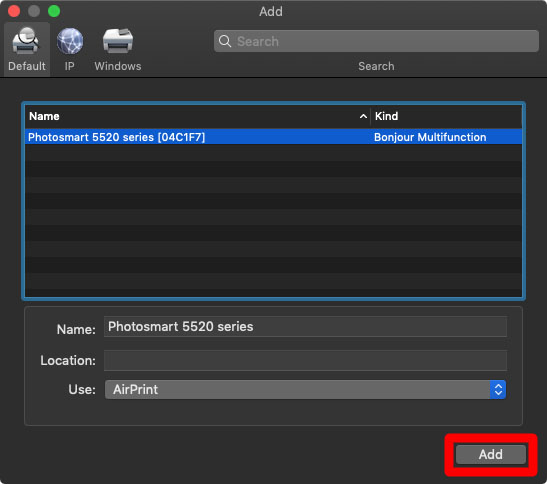Viewport: 547px width, 484px height.
Task: Click the green zoom window button
Action: pos(54,11)
